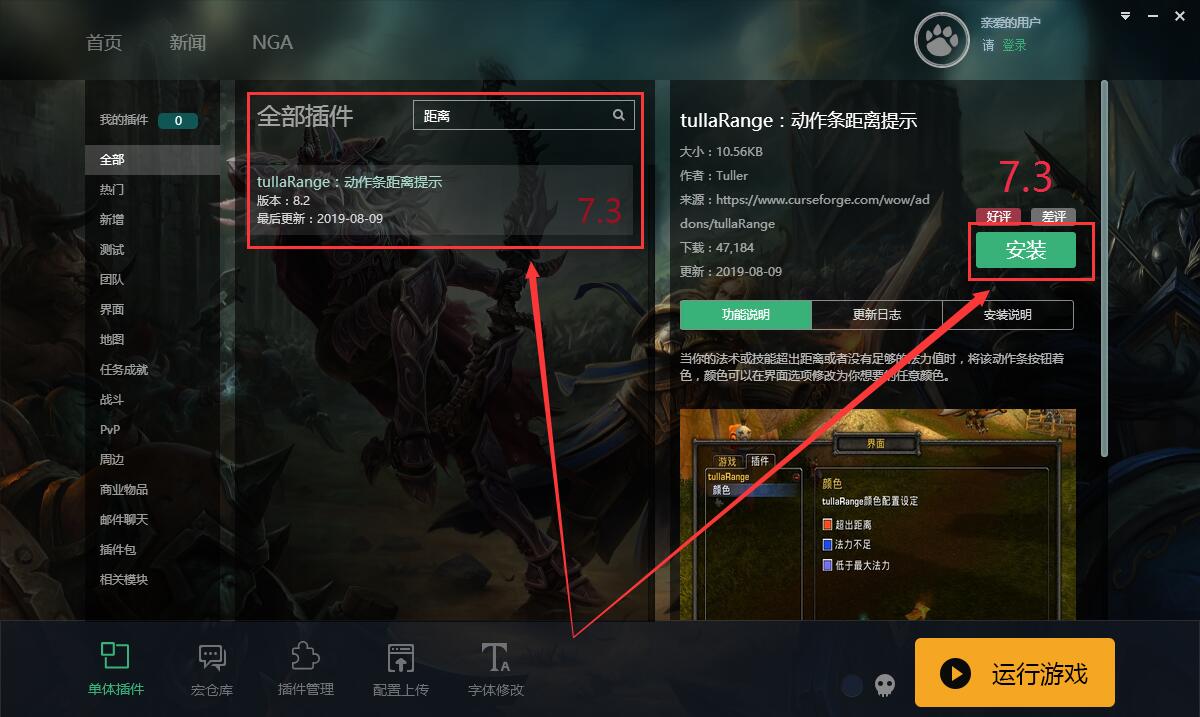
Task: Open the top-right window menu dropdown arrow
Action: (x=1126, y=16)
